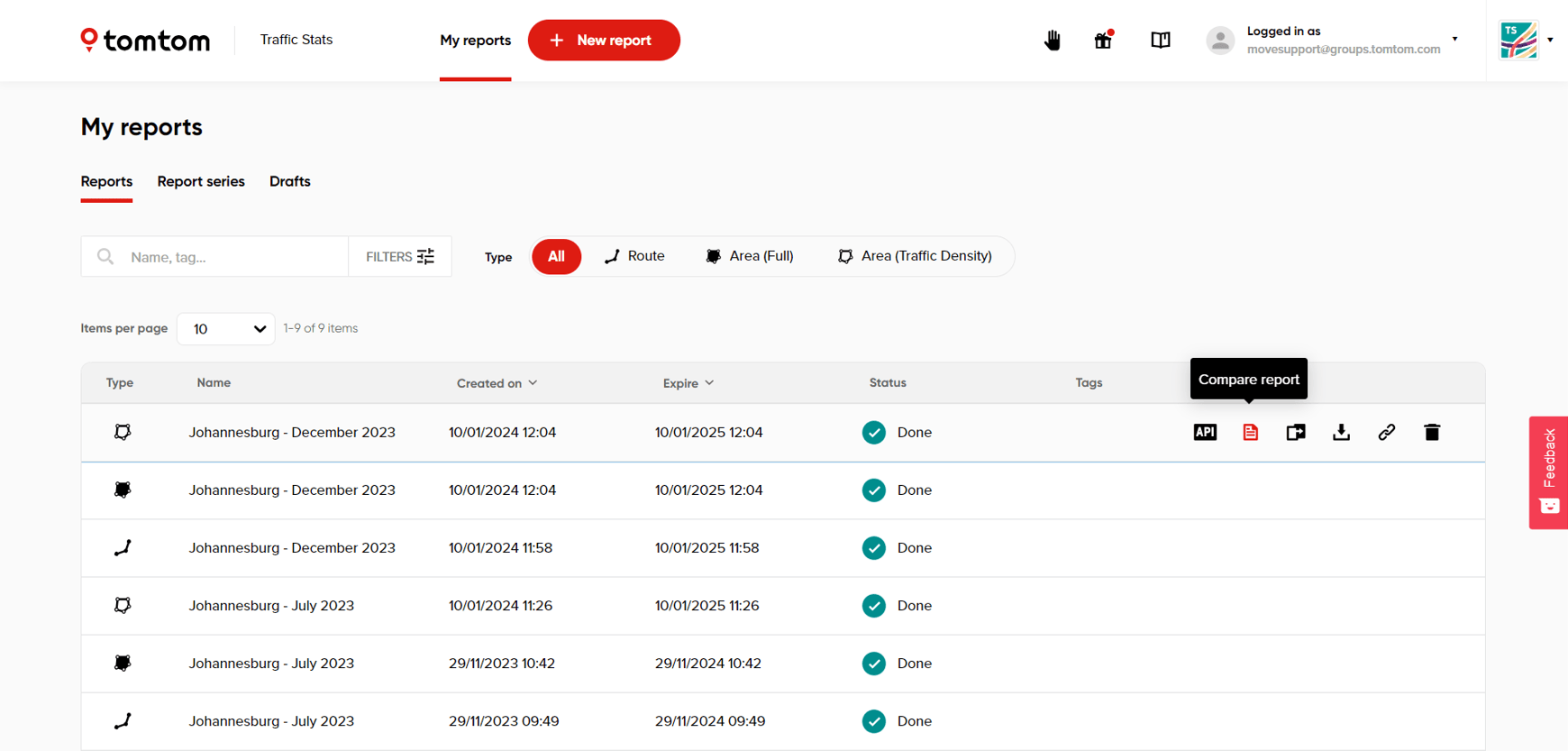Screen dimensions: 1568x751
Task: Click the API icon in first row
Action: [1204, 433]
